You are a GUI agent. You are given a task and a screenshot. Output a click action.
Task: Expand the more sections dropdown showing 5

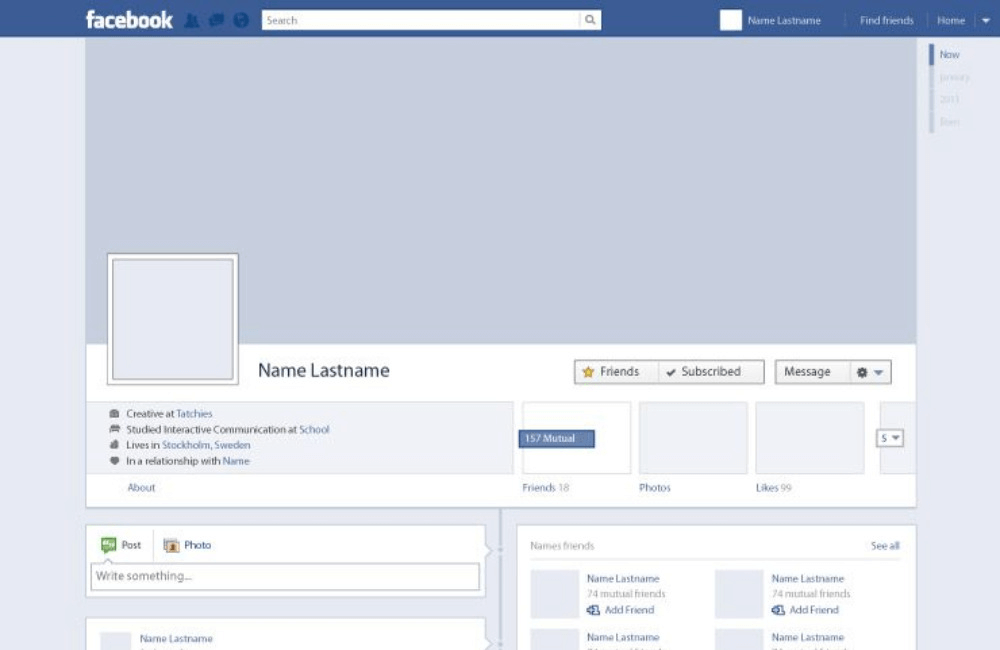click(x=890, y=438)
